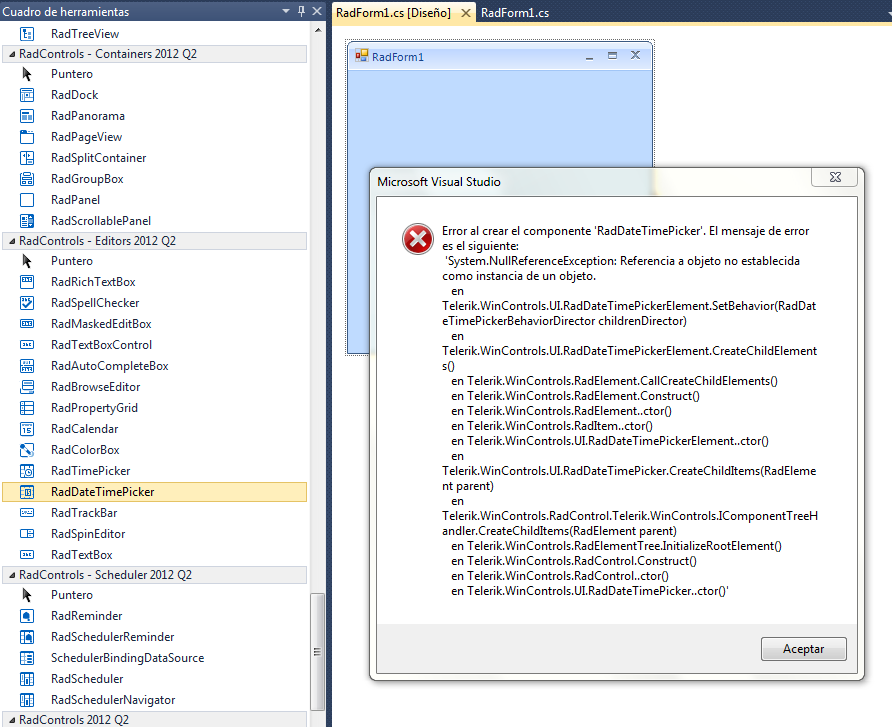Click the RadTextBoxControl icon
Viewport: 892px width, 727px height.
point(27,345)
